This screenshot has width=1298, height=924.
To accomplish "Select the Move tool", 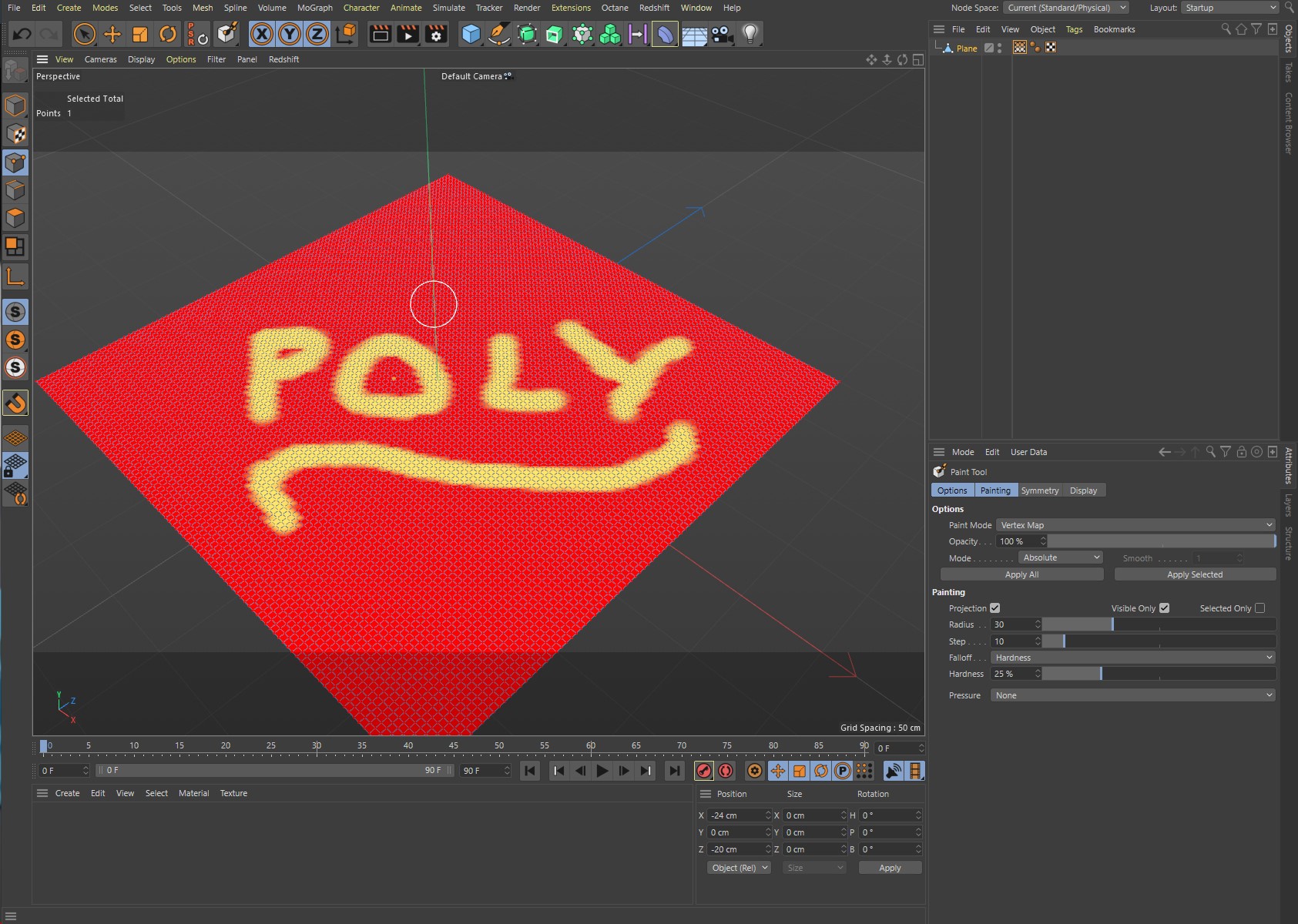I will [112, 34].
